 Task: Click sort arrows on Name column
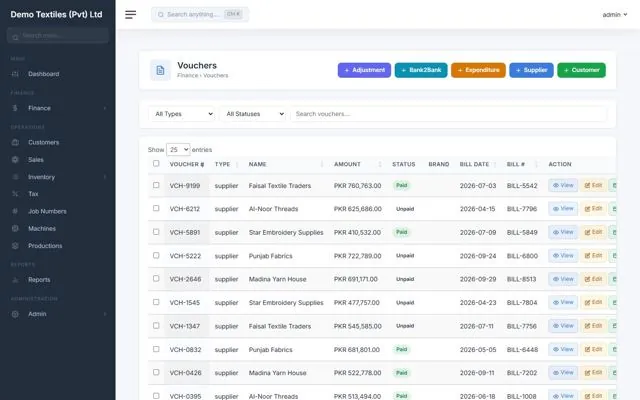(x=322, y=164)
